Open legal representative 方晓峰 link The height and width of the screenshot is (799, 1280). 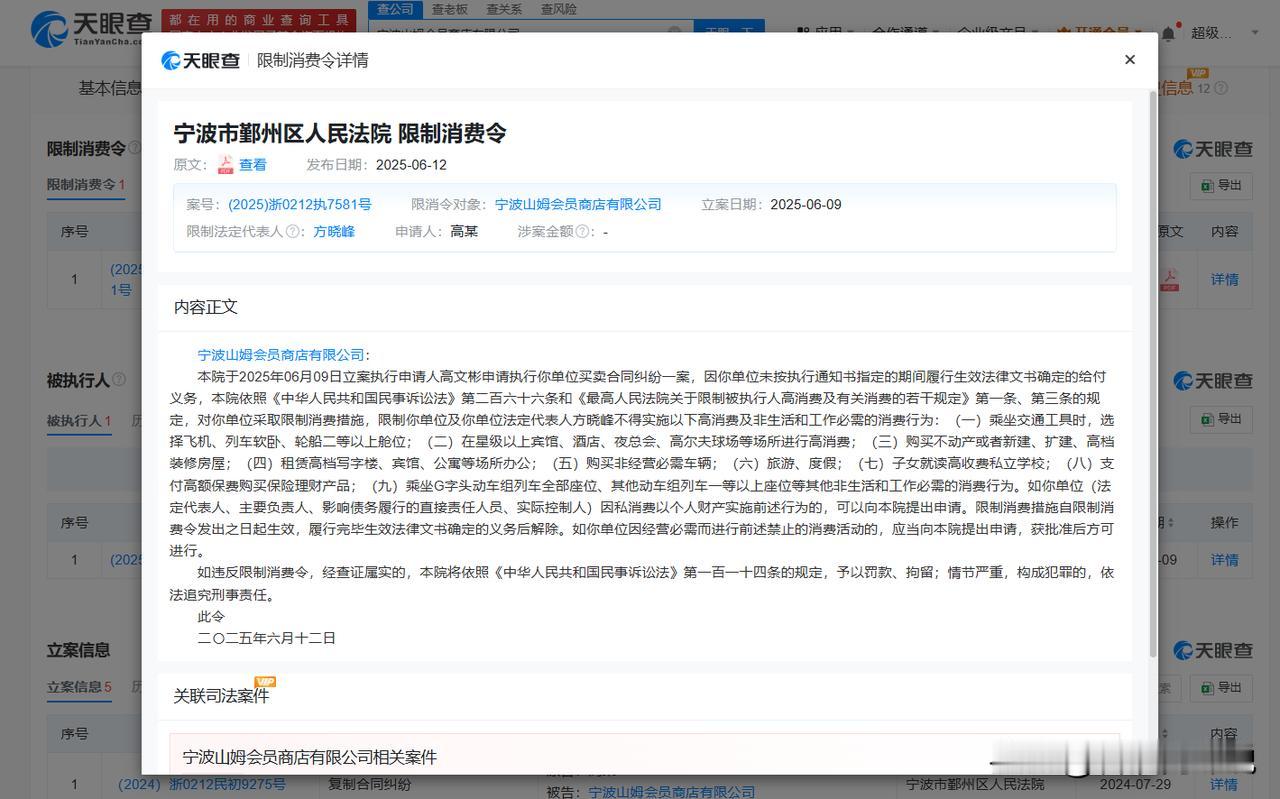[334, 231]
